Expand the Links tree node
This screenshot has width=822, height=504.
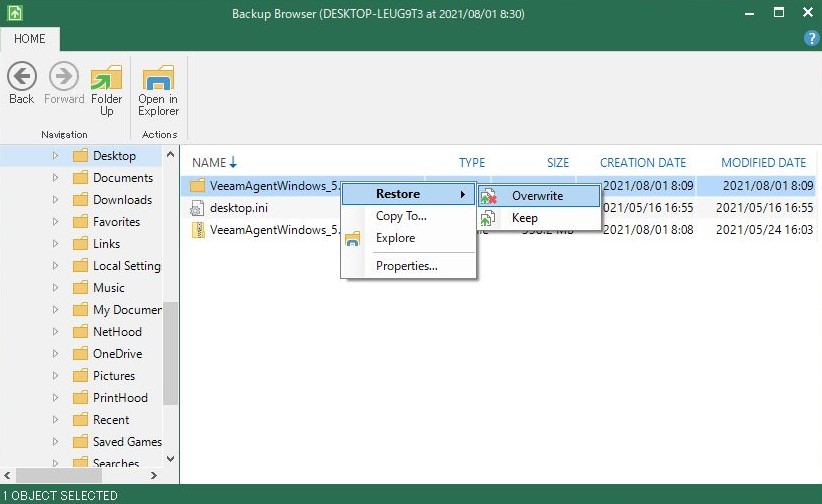pos(55,244)
